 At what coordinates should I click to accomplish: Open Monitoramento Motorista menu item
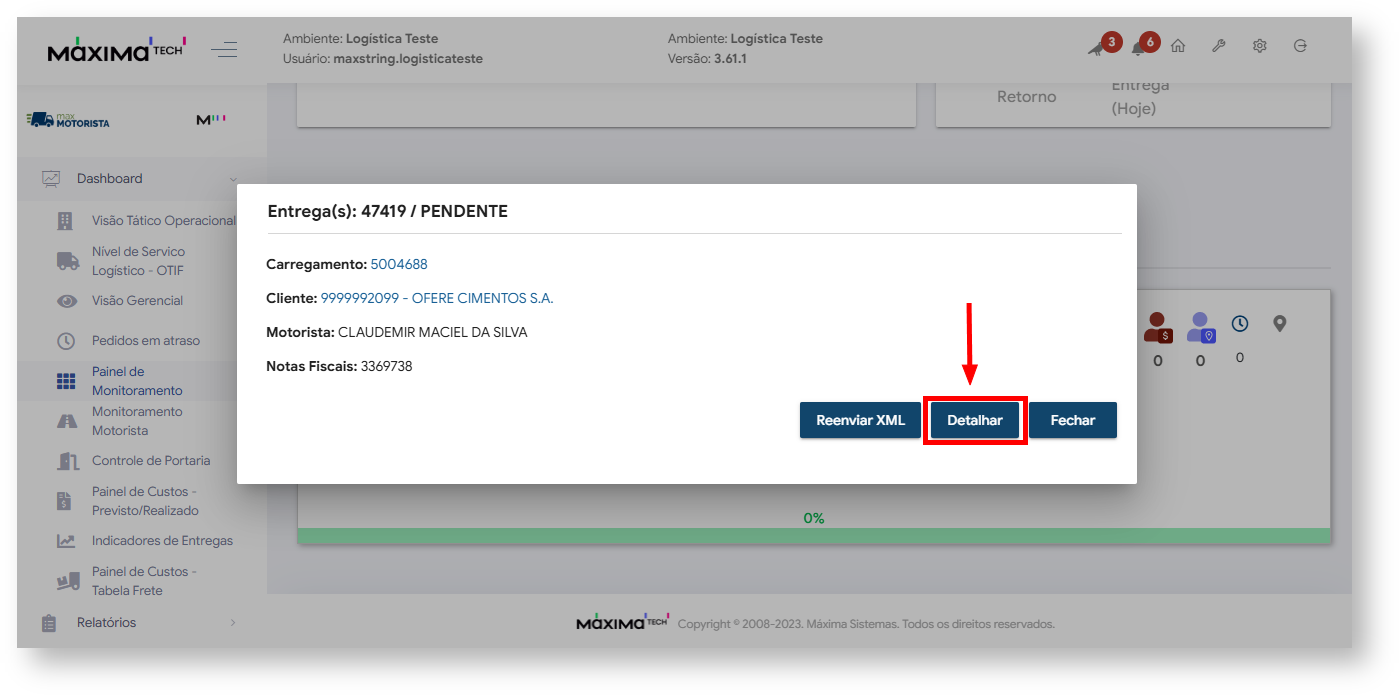[137, 421]
